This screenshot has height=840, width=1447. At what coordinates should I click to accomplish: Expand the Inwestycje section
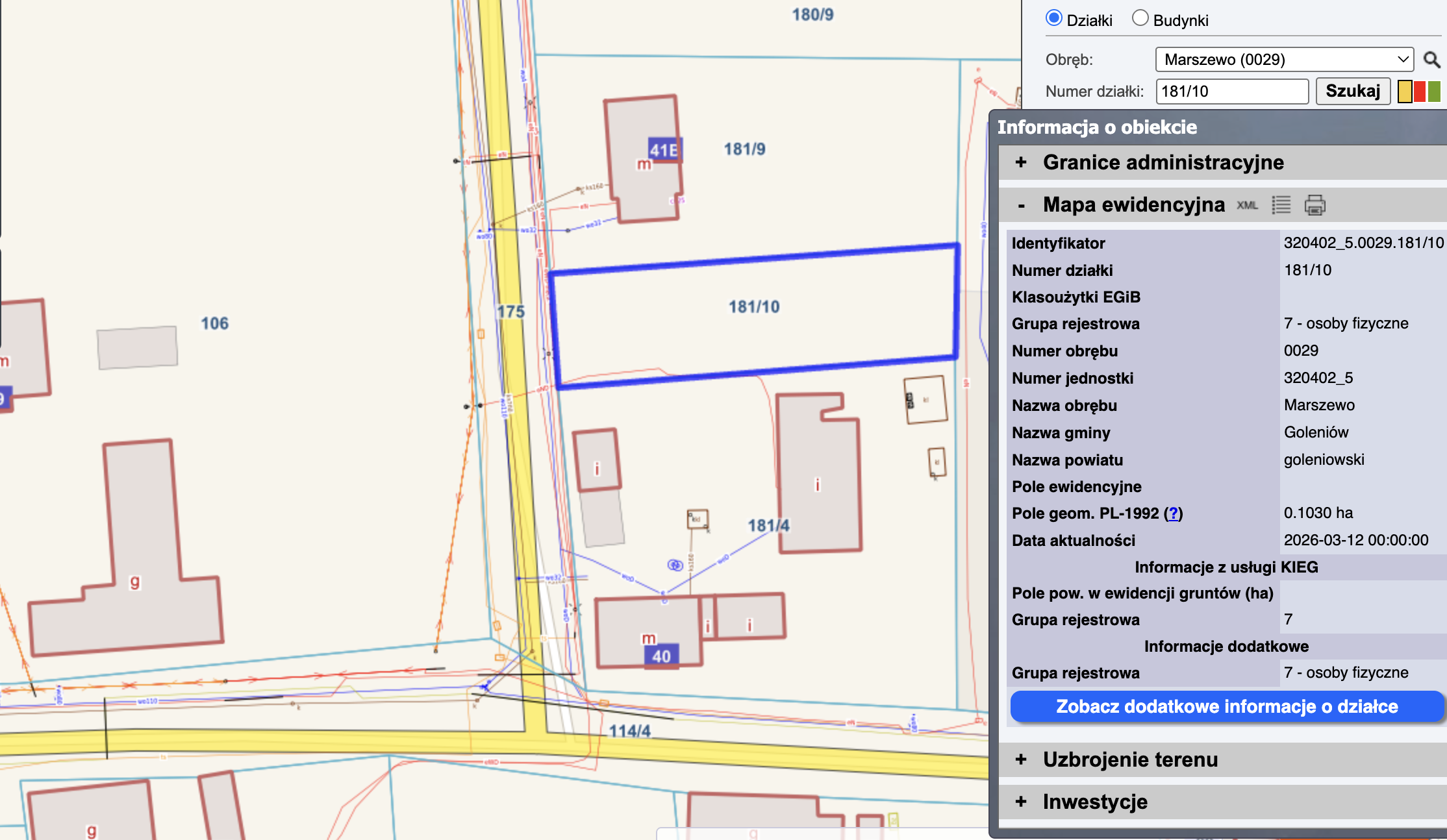pyautogui.click(x=1021, y=802)
